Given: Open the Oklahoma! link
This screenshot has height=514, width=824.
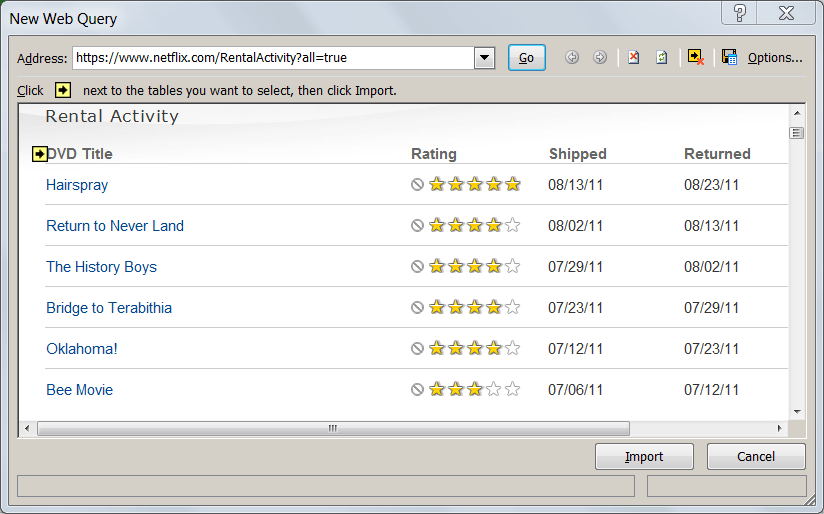Looking at the screenshot, I should point(82,349).
